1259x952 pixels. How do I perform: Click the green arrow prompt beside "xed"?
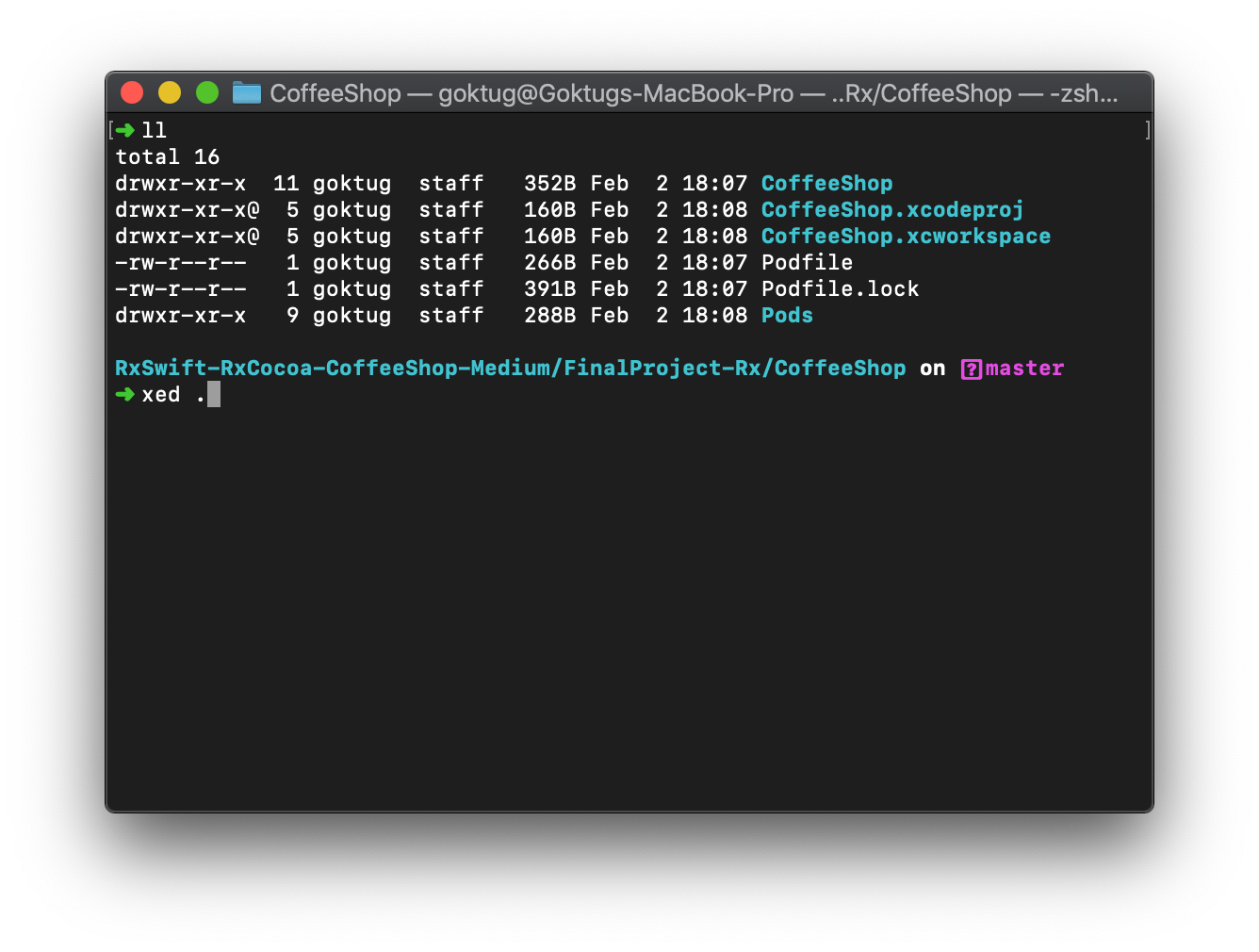(x=125, y=394)
